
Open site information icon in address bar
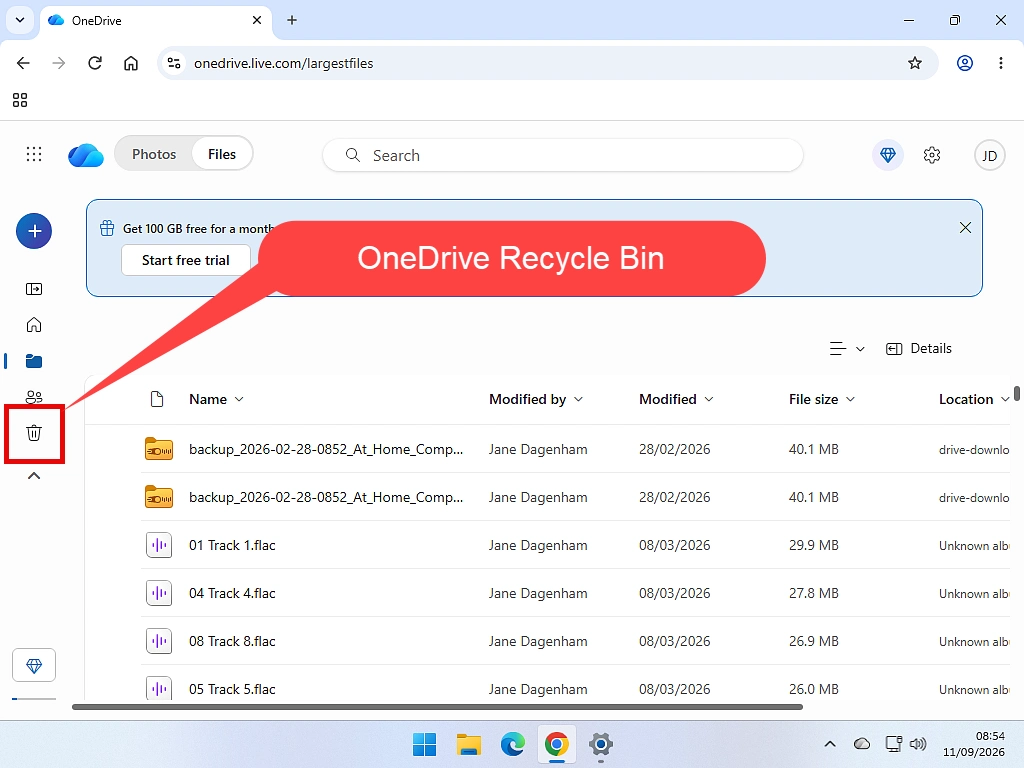point(174,63)
